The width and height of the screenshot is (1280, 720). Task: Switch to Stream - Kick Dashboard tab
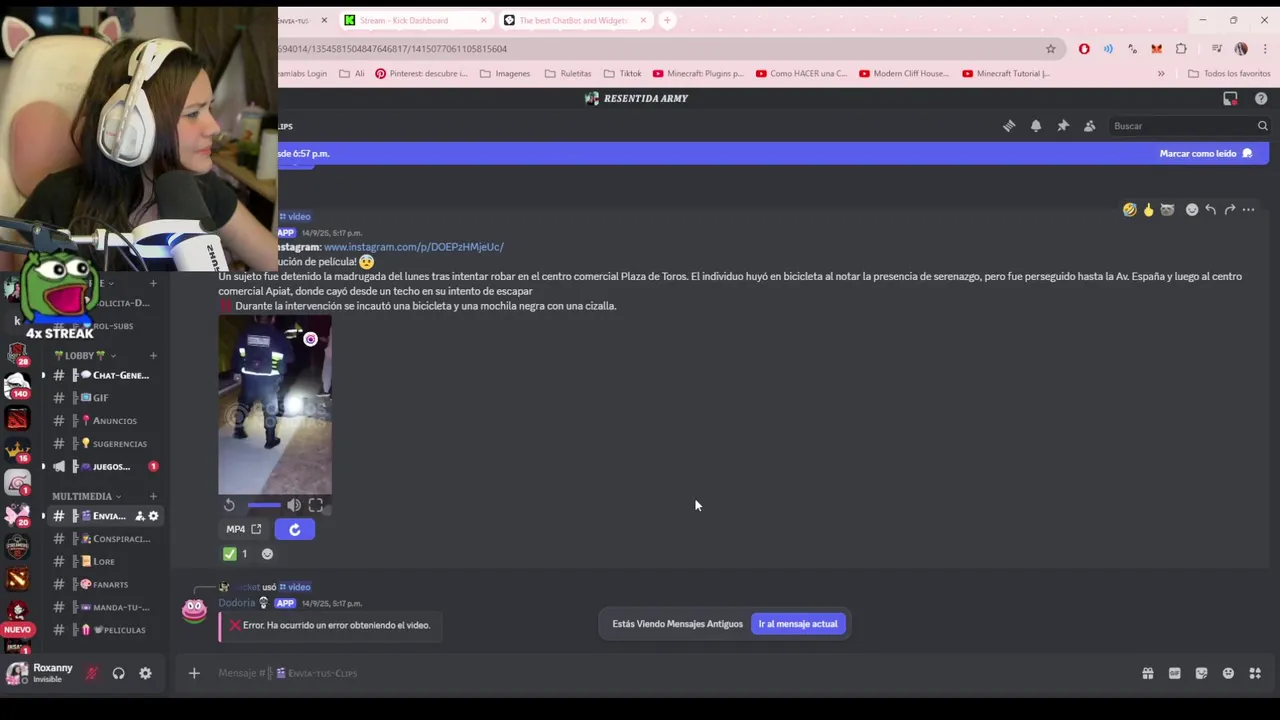coord(414,20)
